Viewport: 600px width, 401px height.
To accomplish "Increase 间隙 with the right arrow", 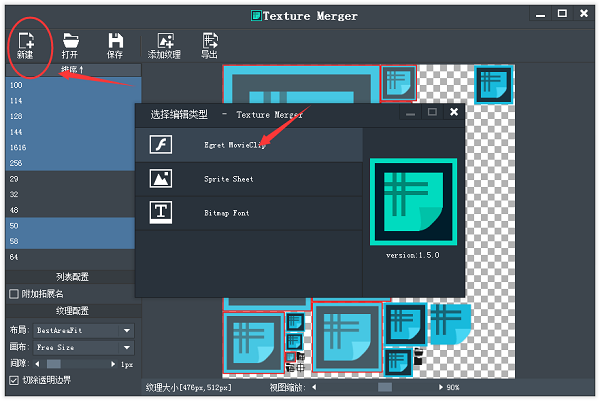I will pyautogui.click(x=113, y=364).
